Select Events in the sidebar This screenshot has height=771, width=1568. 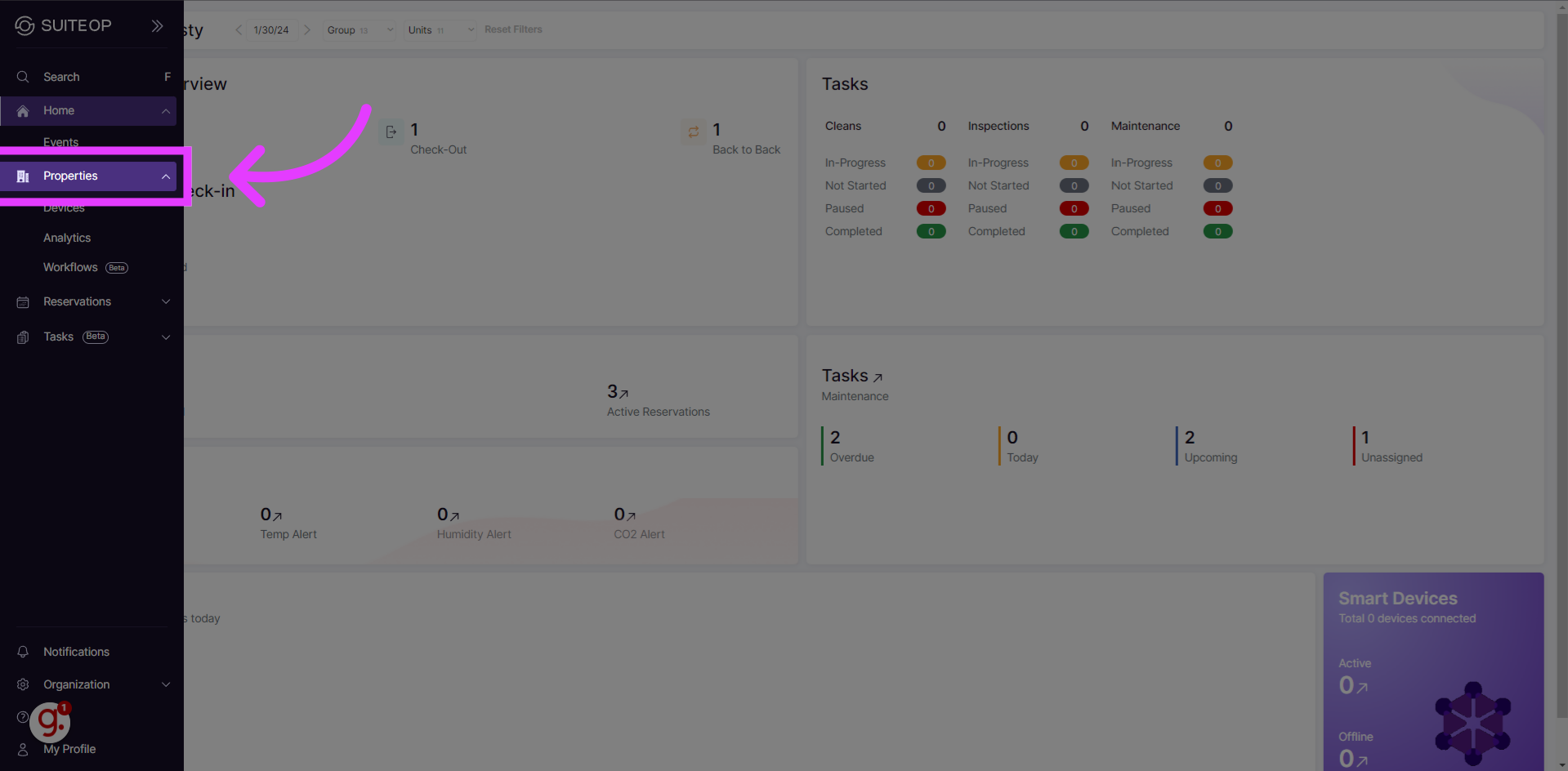point(60,142)
